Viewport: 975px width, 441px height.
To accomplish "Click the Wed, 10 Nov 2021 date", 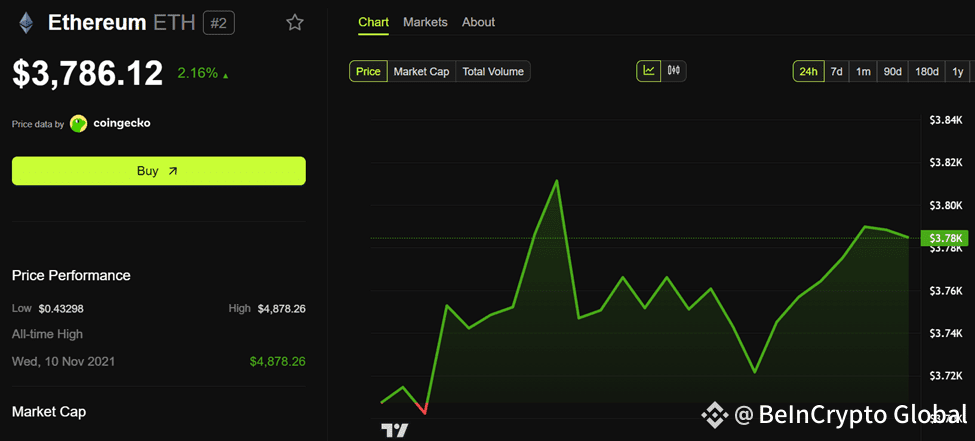I will (x=63, y=361).
